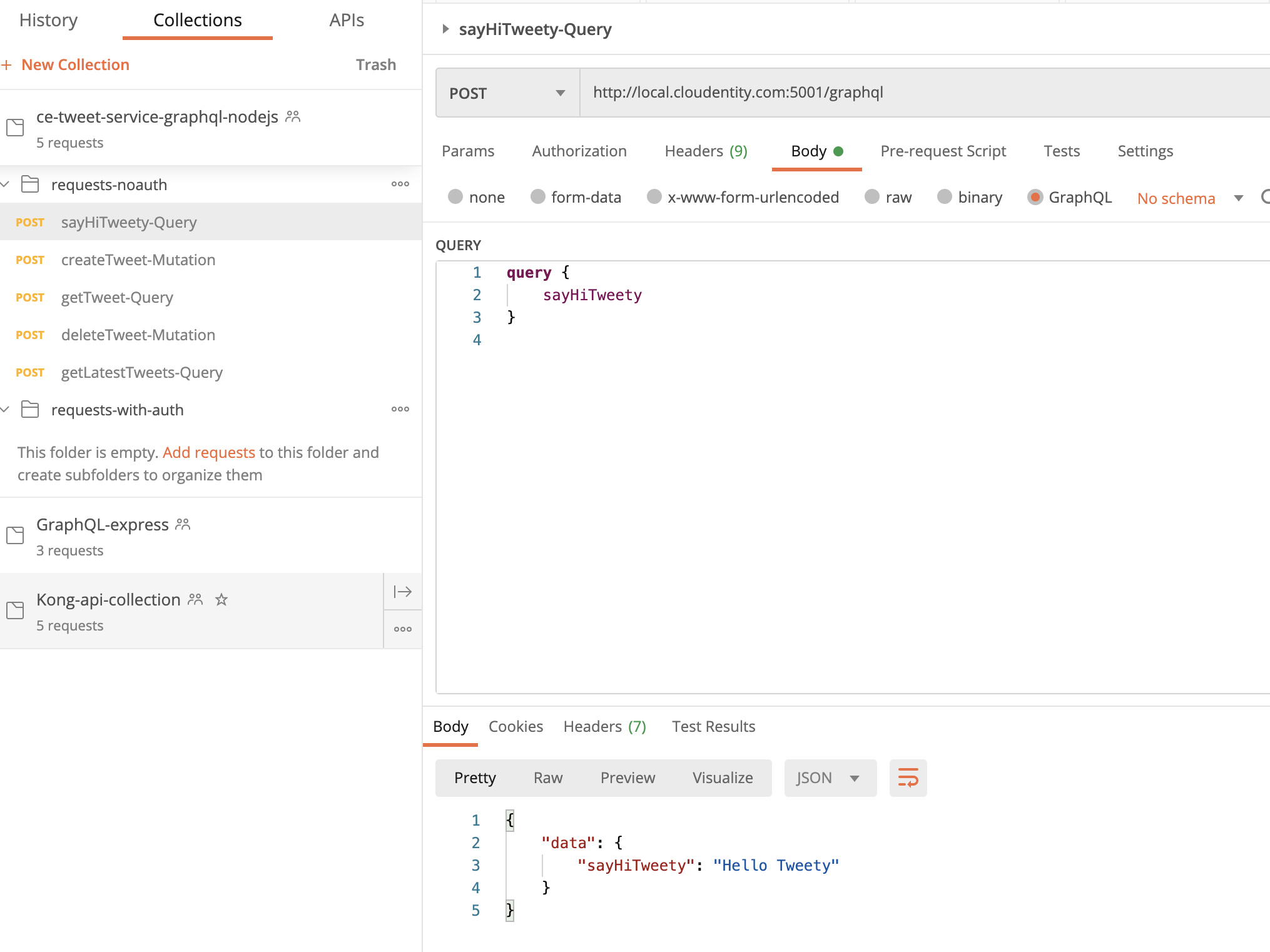The width and height of the screenshot is (1270, 952).
Task: Click the plus icon beside New Collection
Action: coord(7,65)
